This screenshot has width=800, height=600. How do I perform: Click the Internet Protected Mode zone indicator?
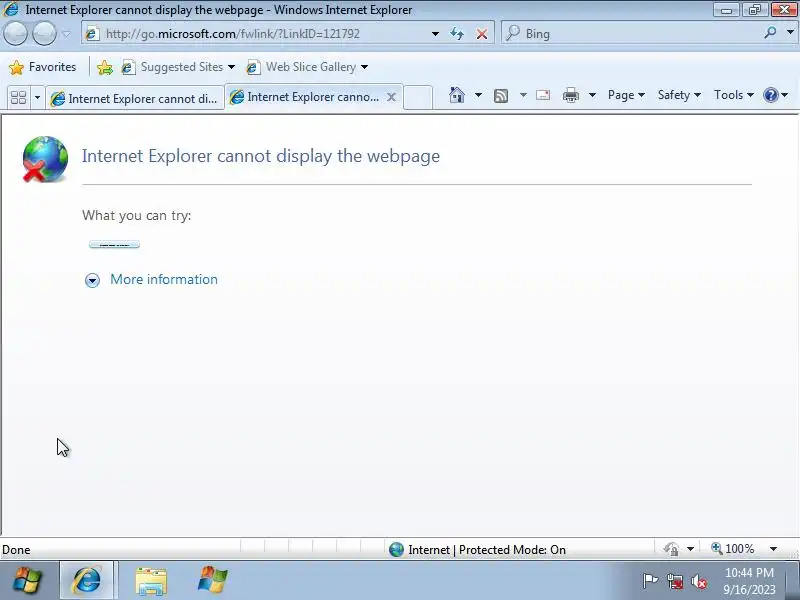[487, 549]
